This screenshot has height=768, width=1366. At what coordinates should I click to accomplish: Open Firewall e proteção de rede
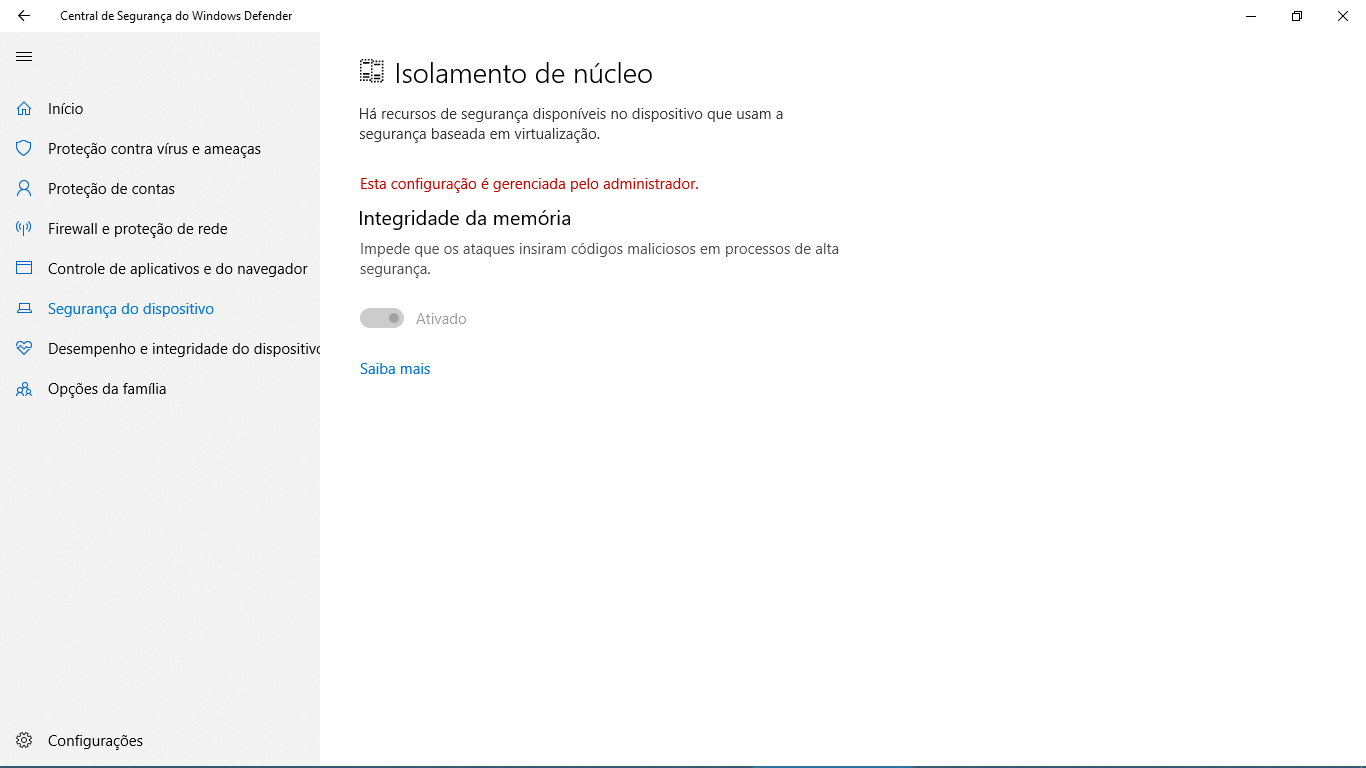click(x=160, y=229)
